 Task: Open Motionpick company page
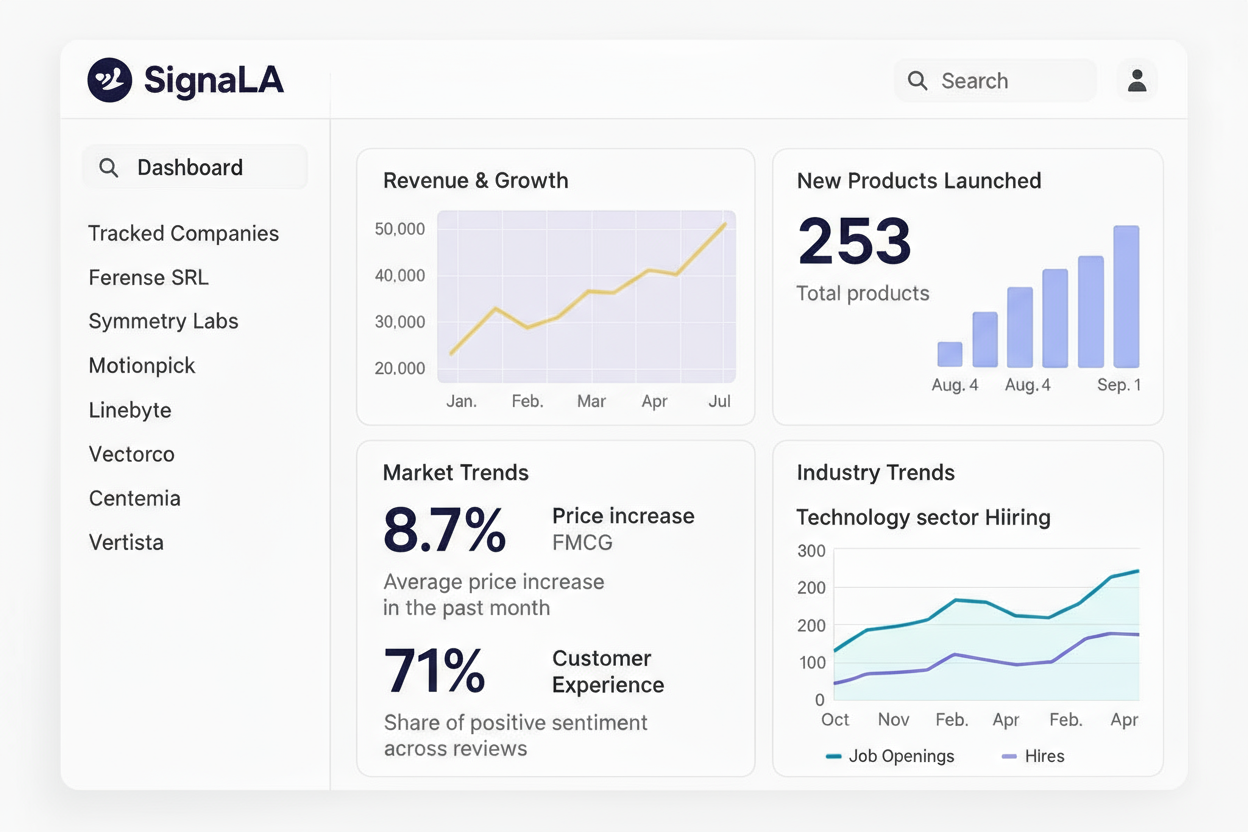click(142, 366)
